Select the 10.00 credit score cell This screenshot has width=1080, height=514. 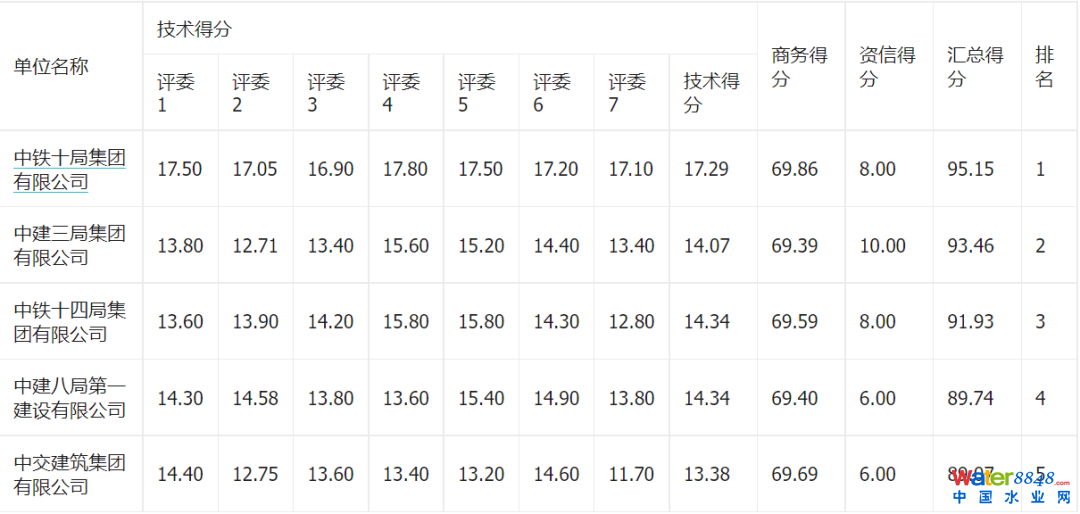point(882,245)
